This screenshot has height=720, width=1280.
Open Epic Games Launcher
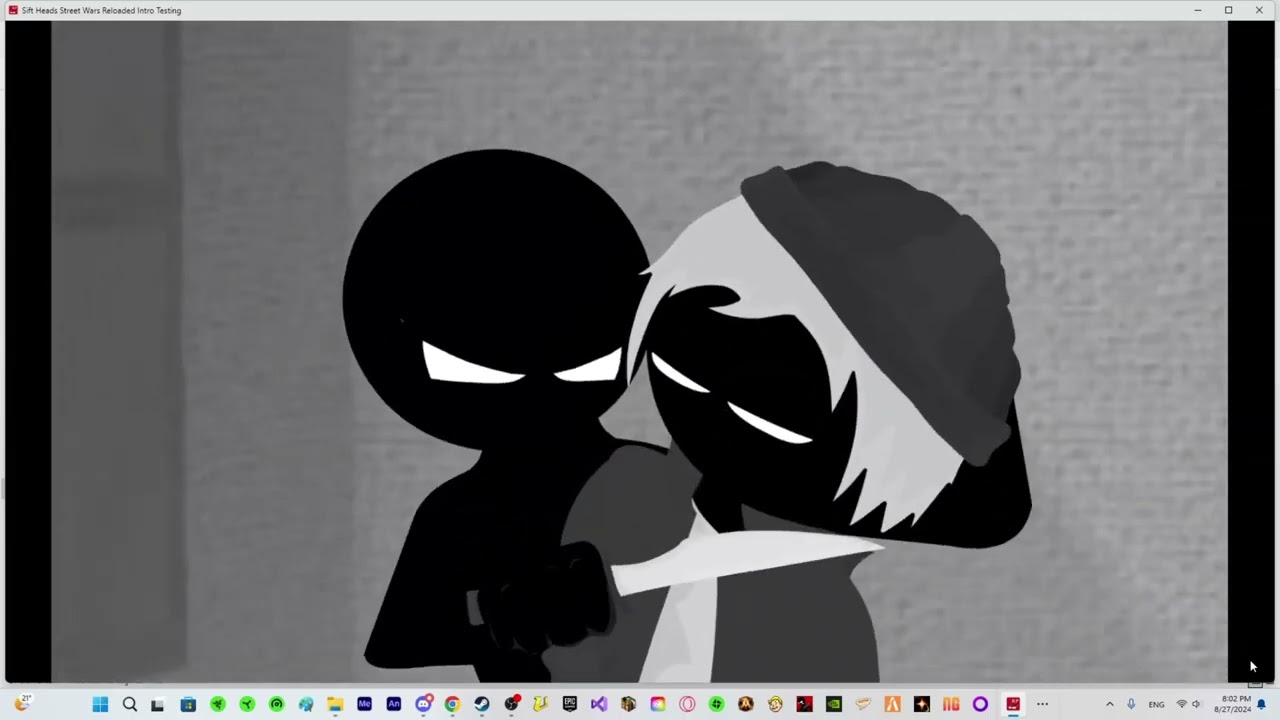[x=570, y=704]
